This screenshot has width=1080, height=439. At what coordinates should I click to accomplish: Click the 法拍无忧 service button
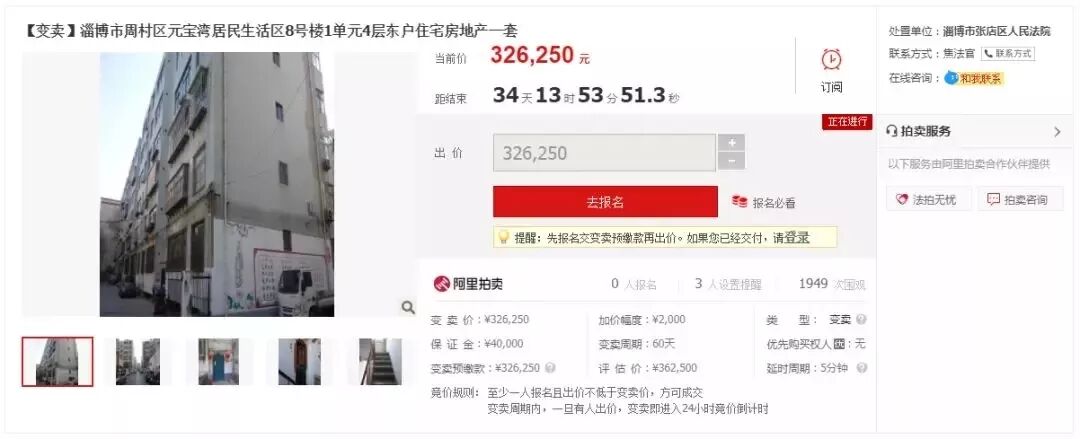pos(928,200)
